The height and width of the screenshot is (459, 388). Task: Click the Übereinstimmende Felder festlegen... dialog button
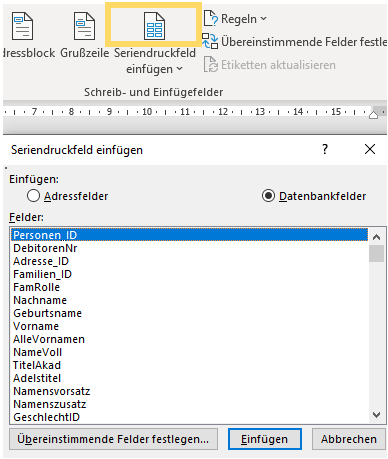point(113,439)
